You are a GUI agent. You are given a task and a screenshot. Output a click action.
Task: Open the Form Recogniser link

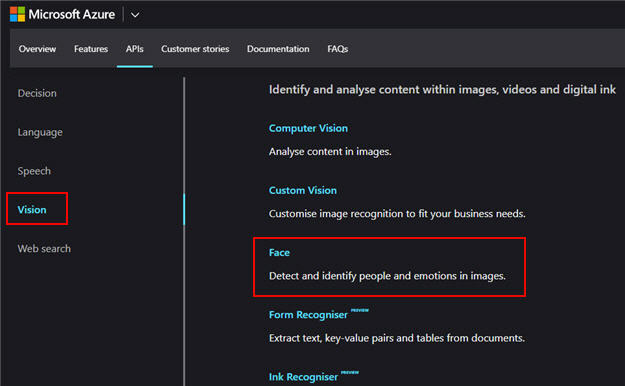tap(308, 315)
